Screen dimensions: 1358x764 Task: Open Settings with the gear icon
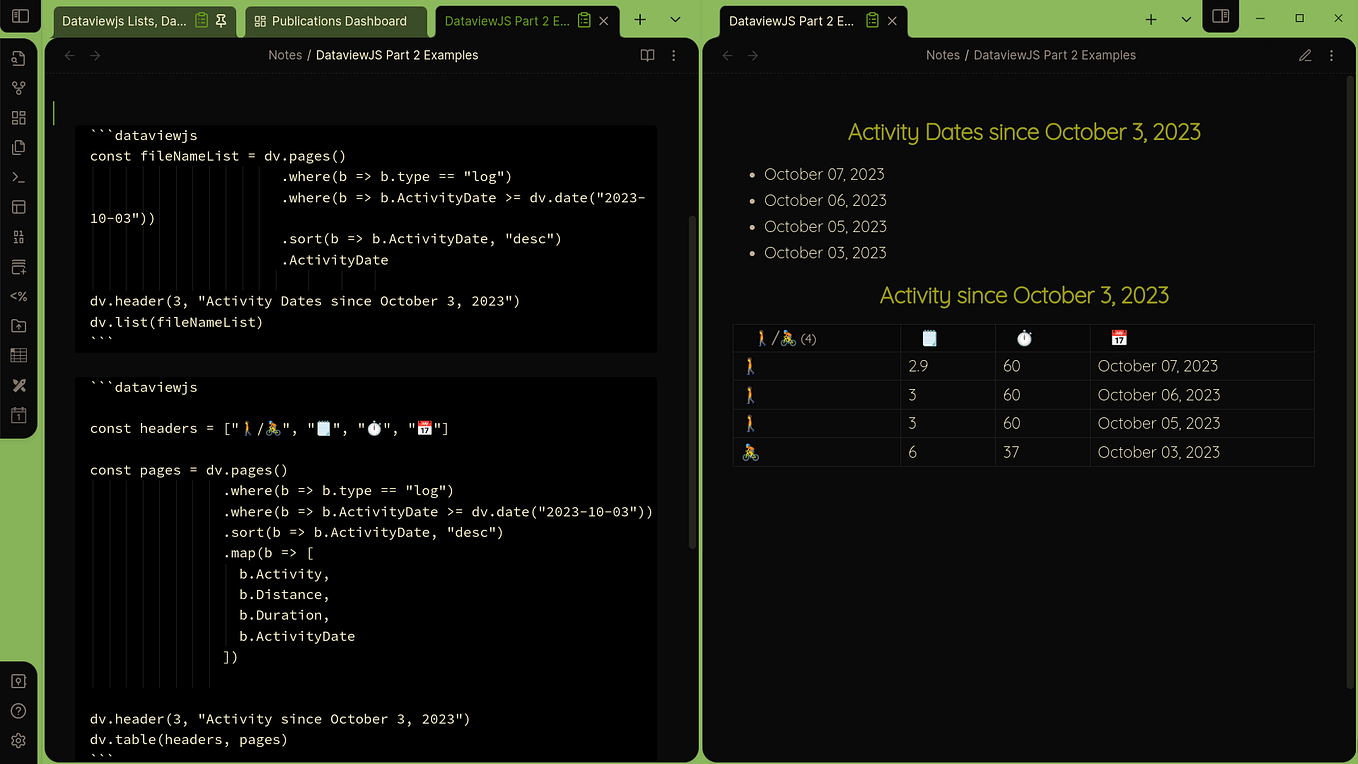click(x=18, y=740)
